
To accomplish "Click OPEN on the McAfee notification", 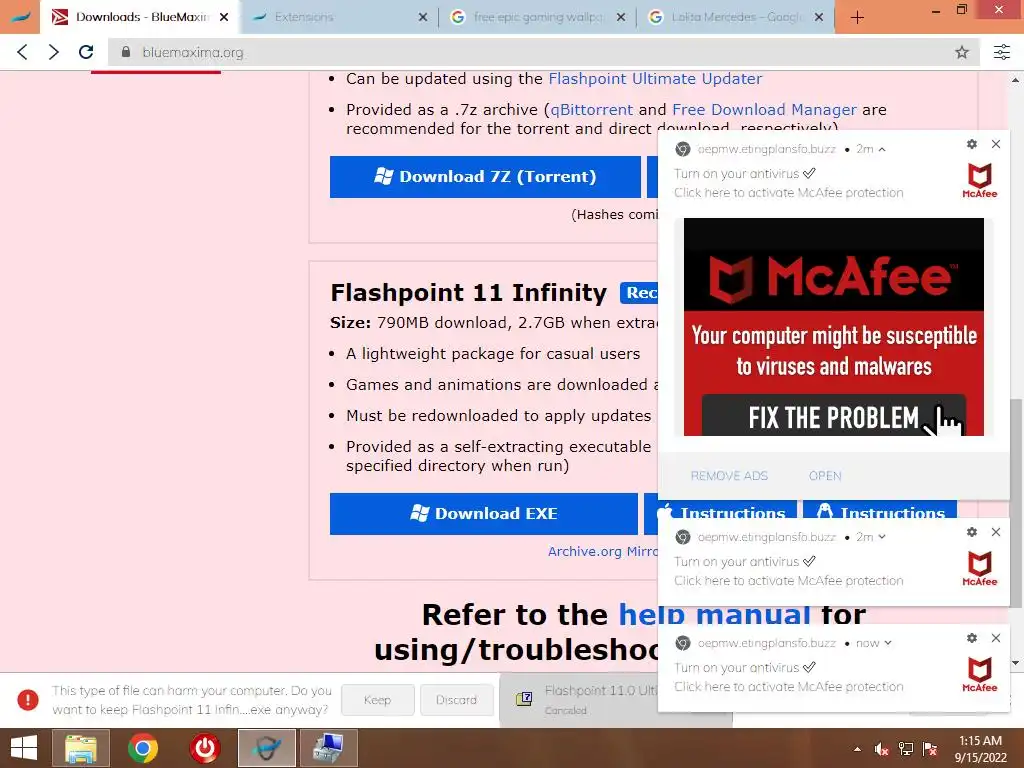I will pos(825,476).
